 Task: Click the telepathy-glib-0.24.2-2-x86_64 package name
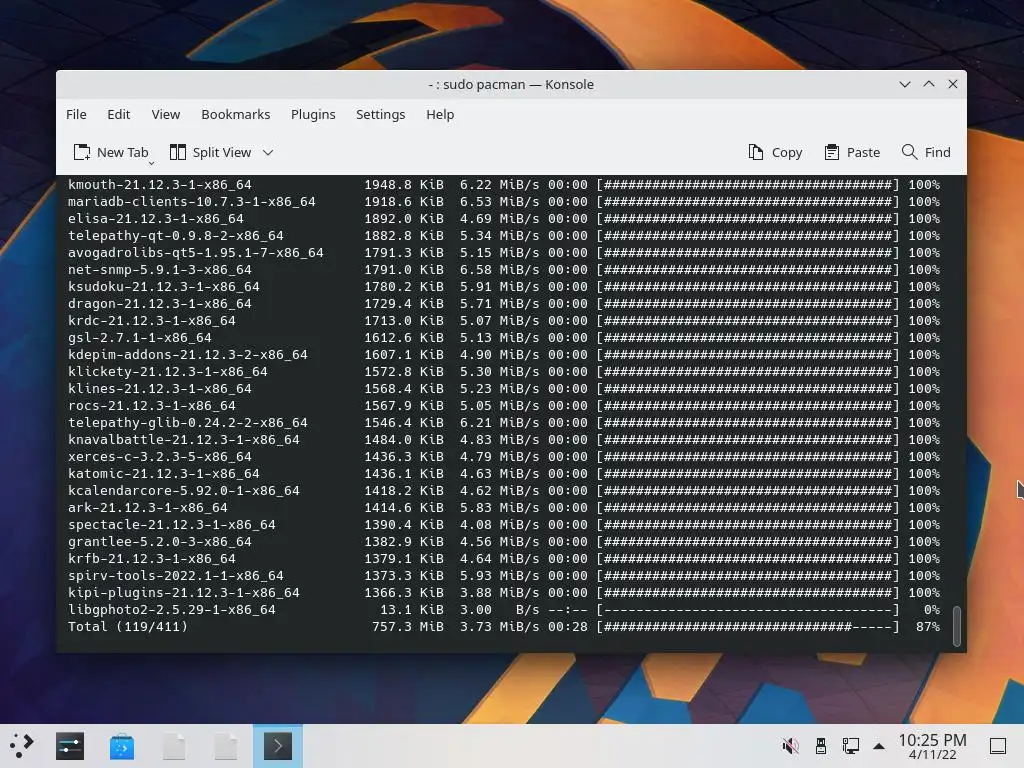(x=187, y=423)
